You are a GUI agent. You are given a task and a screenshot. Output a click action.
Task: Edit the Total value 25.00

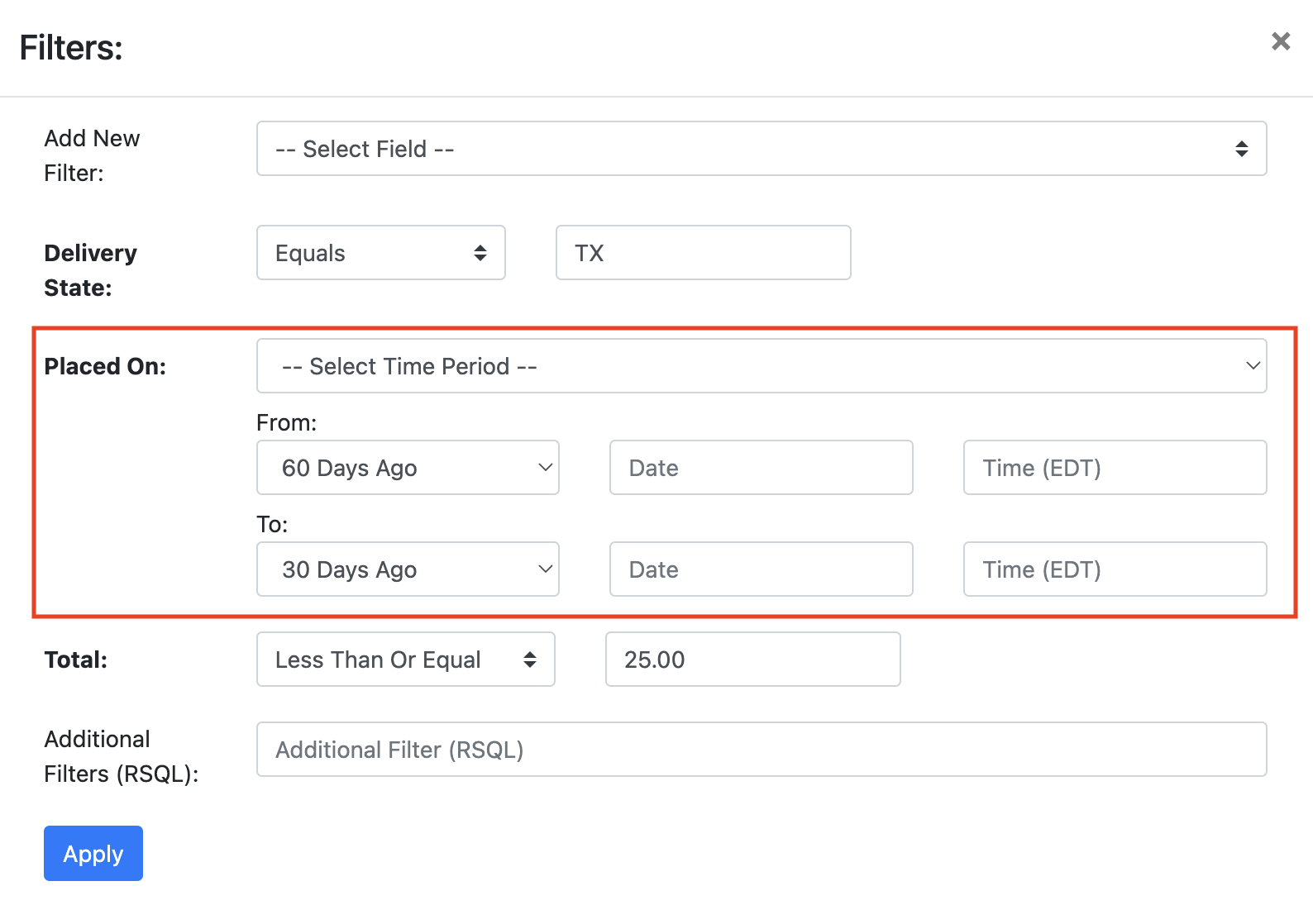pyautogui.click(x=753, y=660)
